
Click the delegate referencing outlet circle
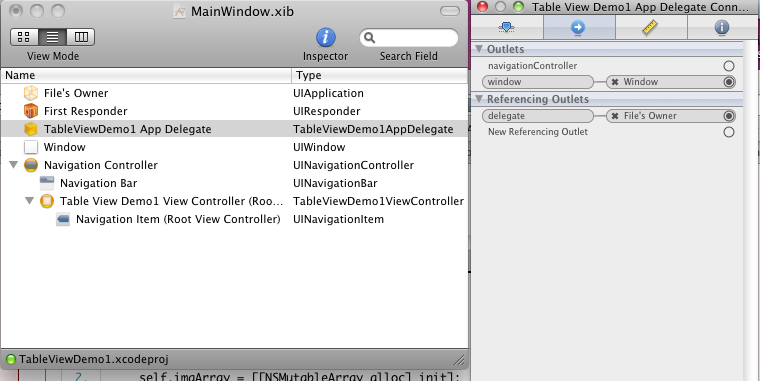[728, 116]
